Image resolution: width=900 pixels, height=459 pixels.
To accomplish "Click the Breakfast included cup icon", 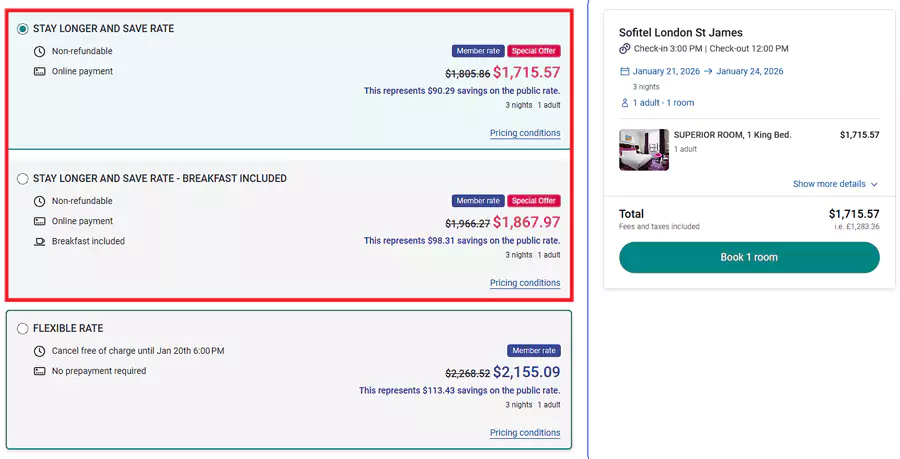I will tap(40, 242).
